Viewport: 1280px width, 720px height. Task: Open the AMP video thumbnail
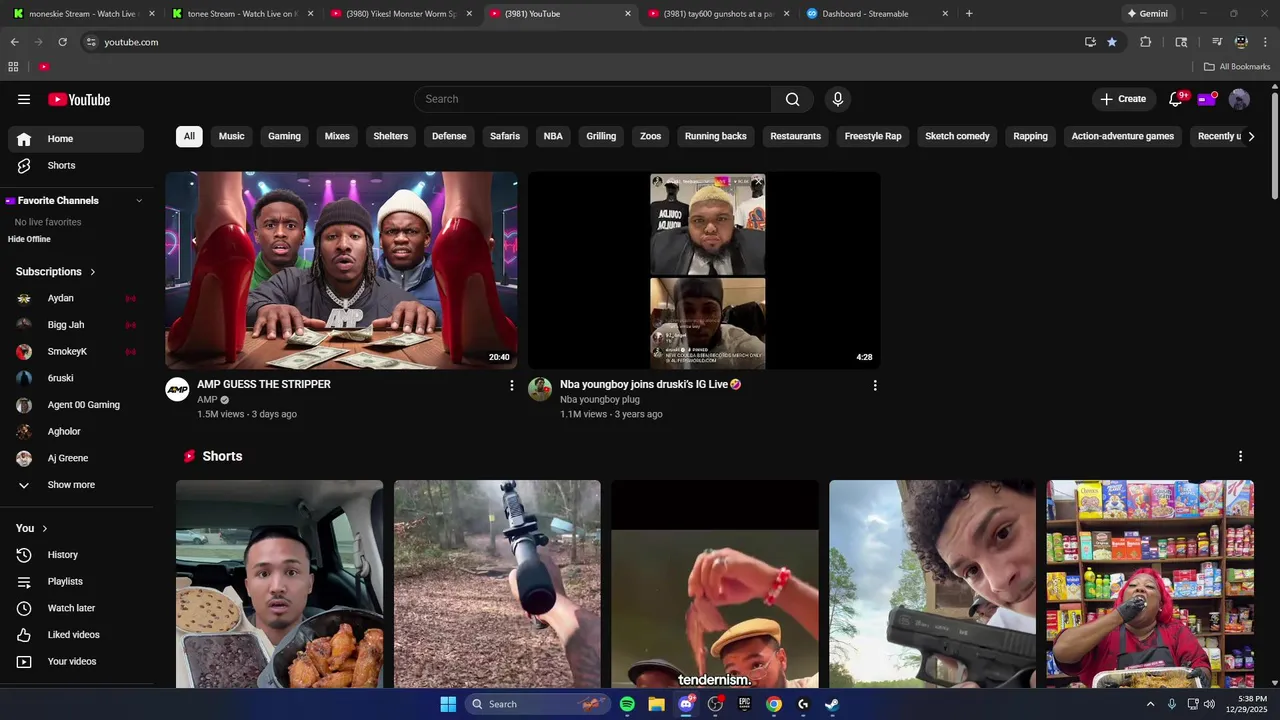click(x=341, y=270)
